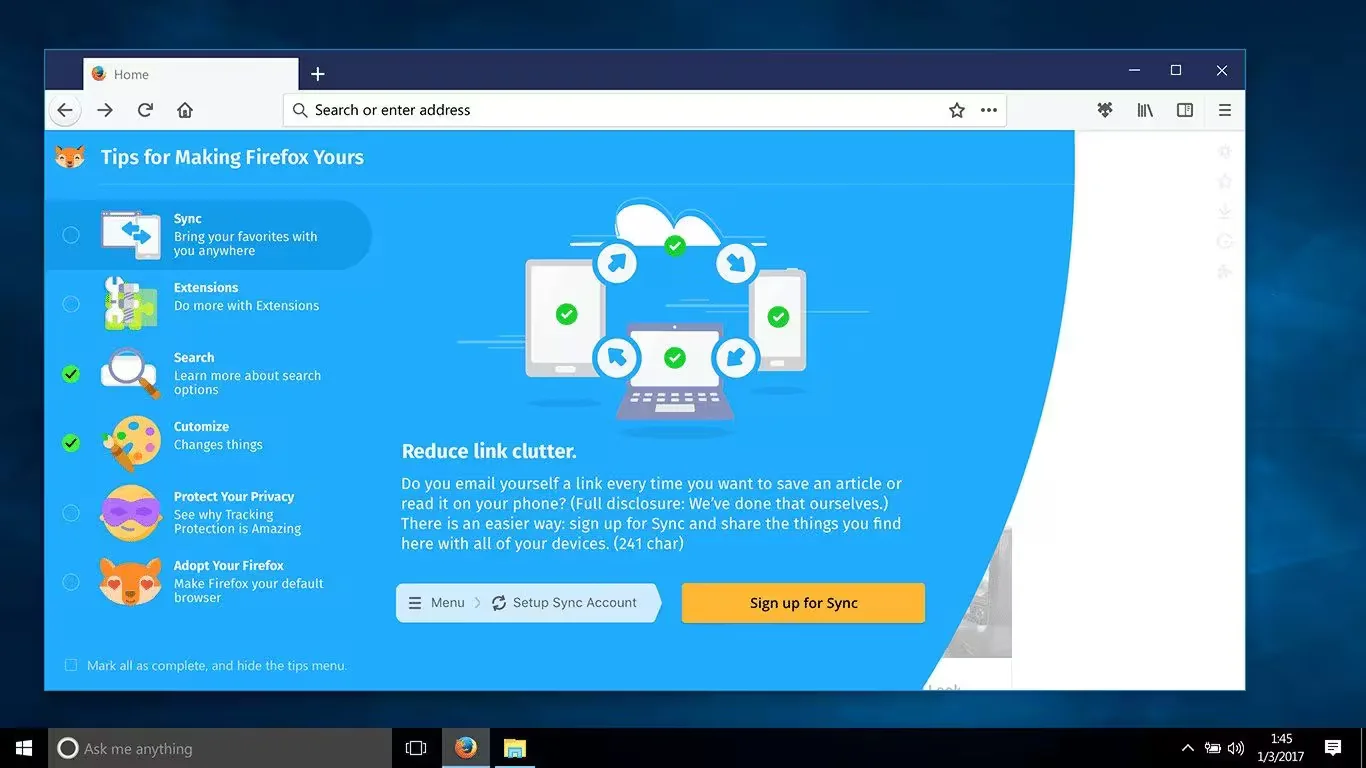
Task: Open the Search tip entry
Action: pyautogui.click(x=208, y=374)
